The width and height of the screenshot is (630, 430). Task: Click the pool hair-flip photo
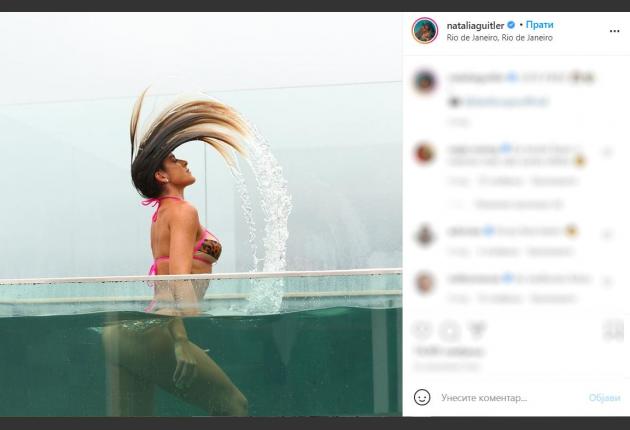coord(200,214)
